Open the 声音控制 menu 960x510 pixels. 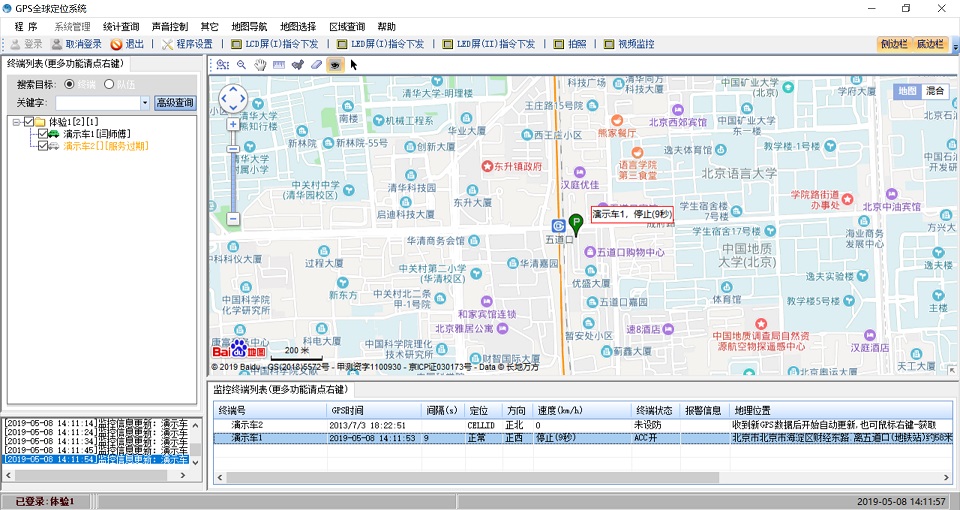pos(170,26)
